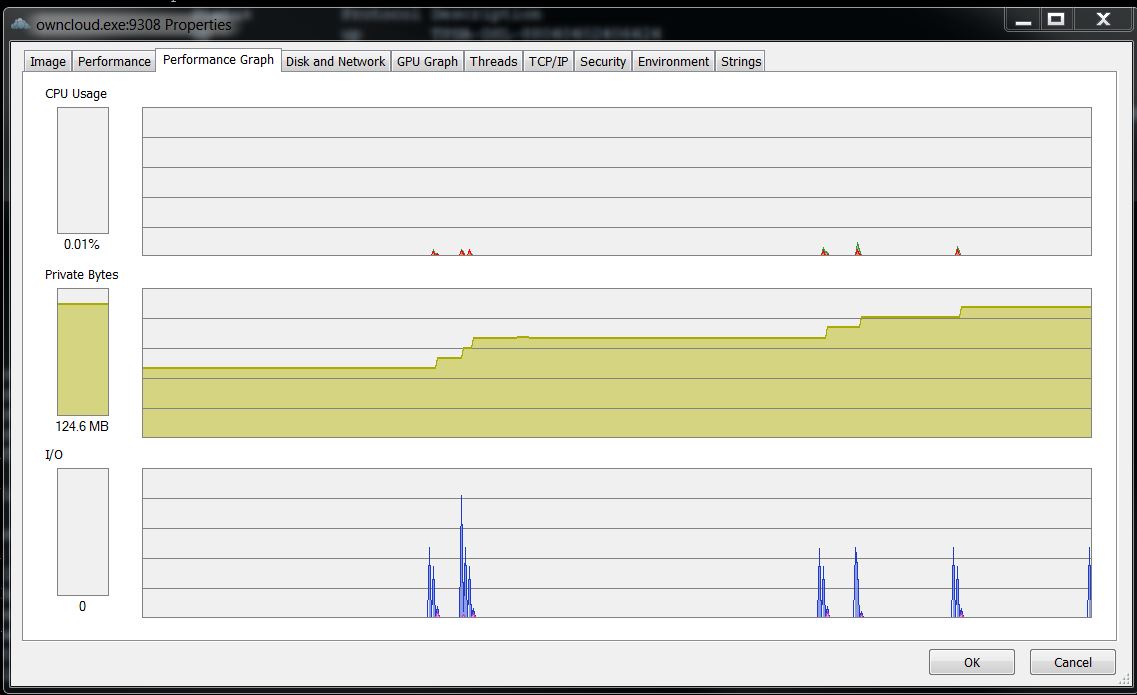This screenshot has height=695, width=1137.
Task: Open the Threads tab
Action: [493, 62]
